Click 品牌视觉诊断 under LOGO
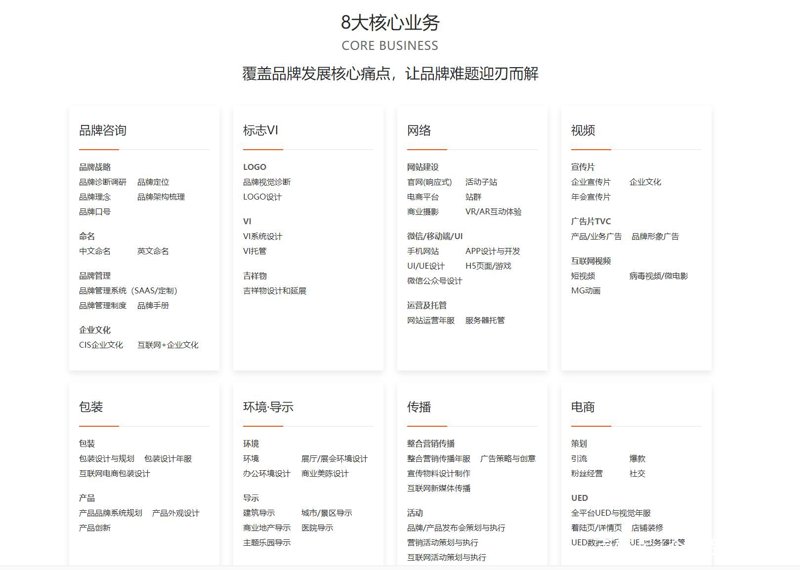The width and height of the screenshot is (800, 570). [x=267, y=182]
